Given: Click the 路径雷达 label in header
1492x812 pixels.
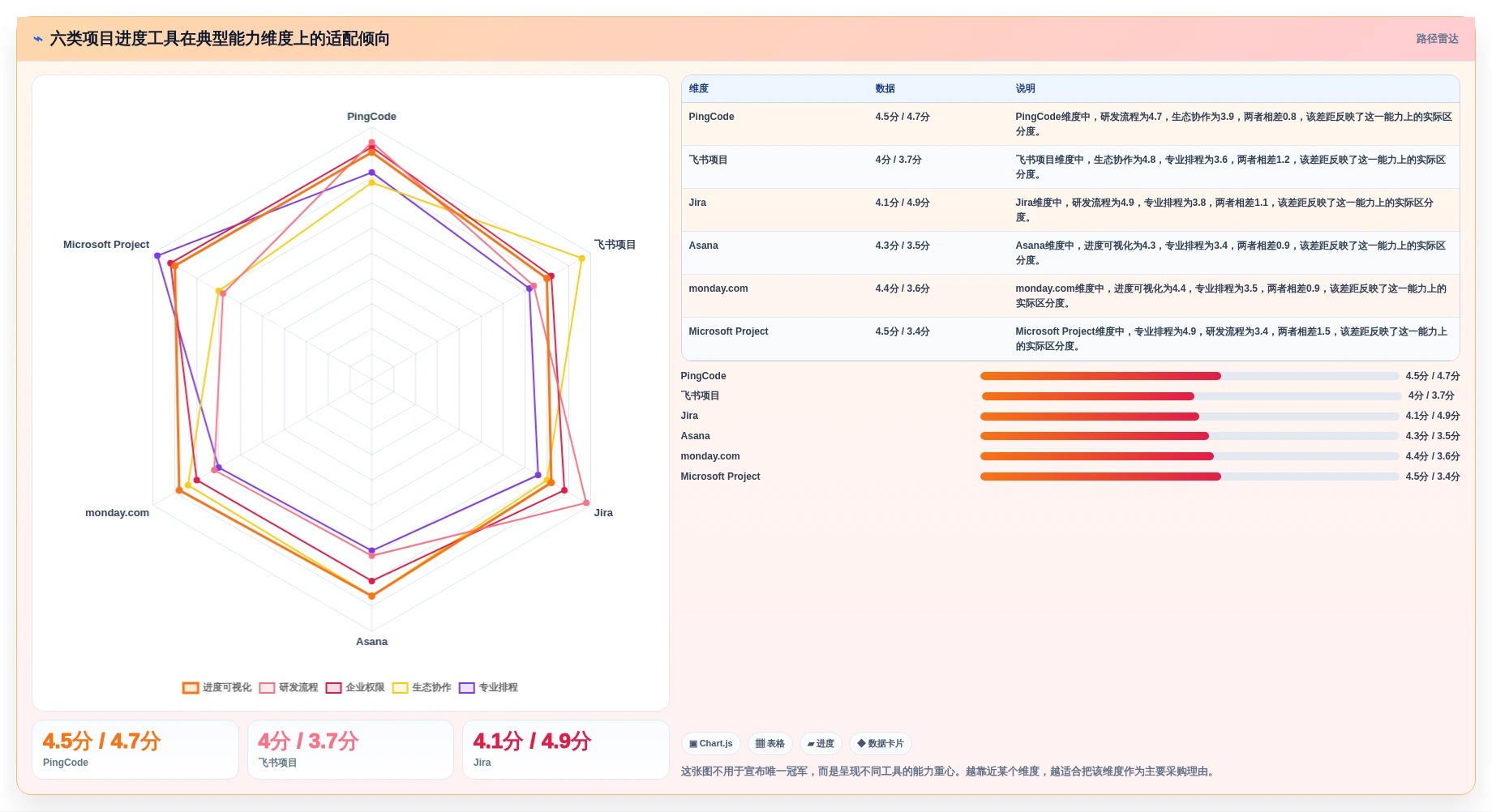Looking at the screenshot, I should point(1437,39).
